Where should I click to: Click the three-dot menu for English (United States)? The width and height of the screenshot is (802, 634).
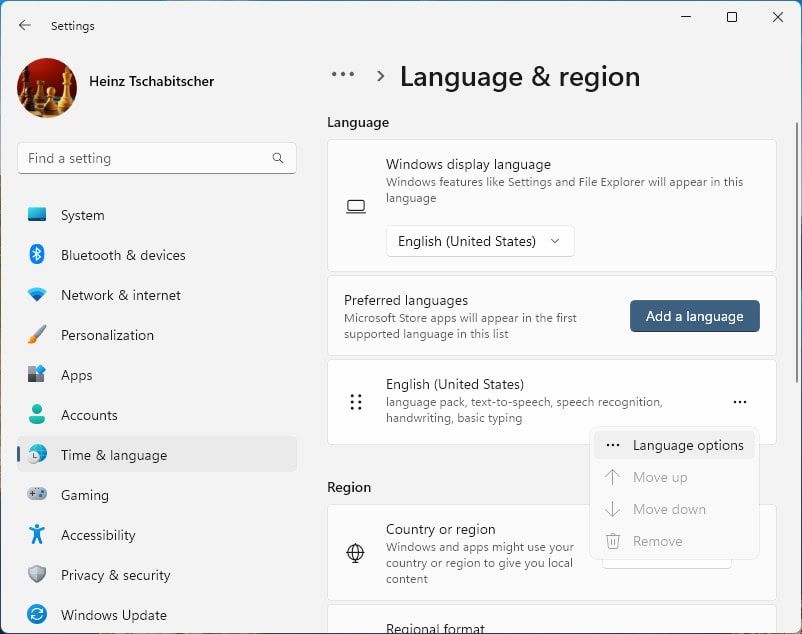coord(740,402)
